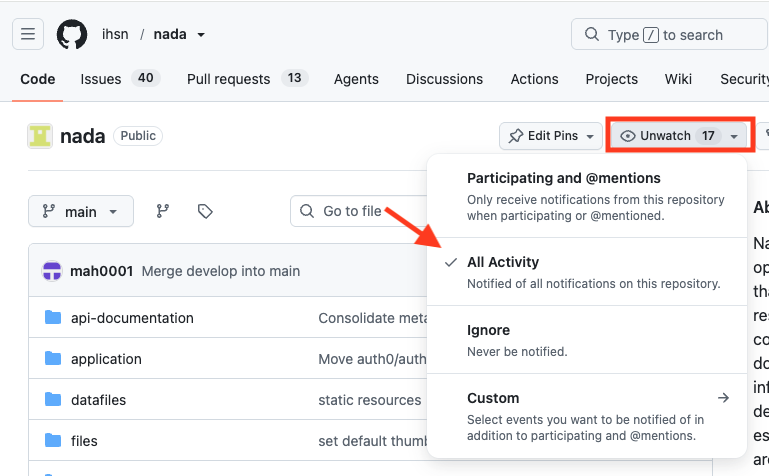The image size is (769, 476).
Task: Click the Public visibility badge
Action: [138, 136]
